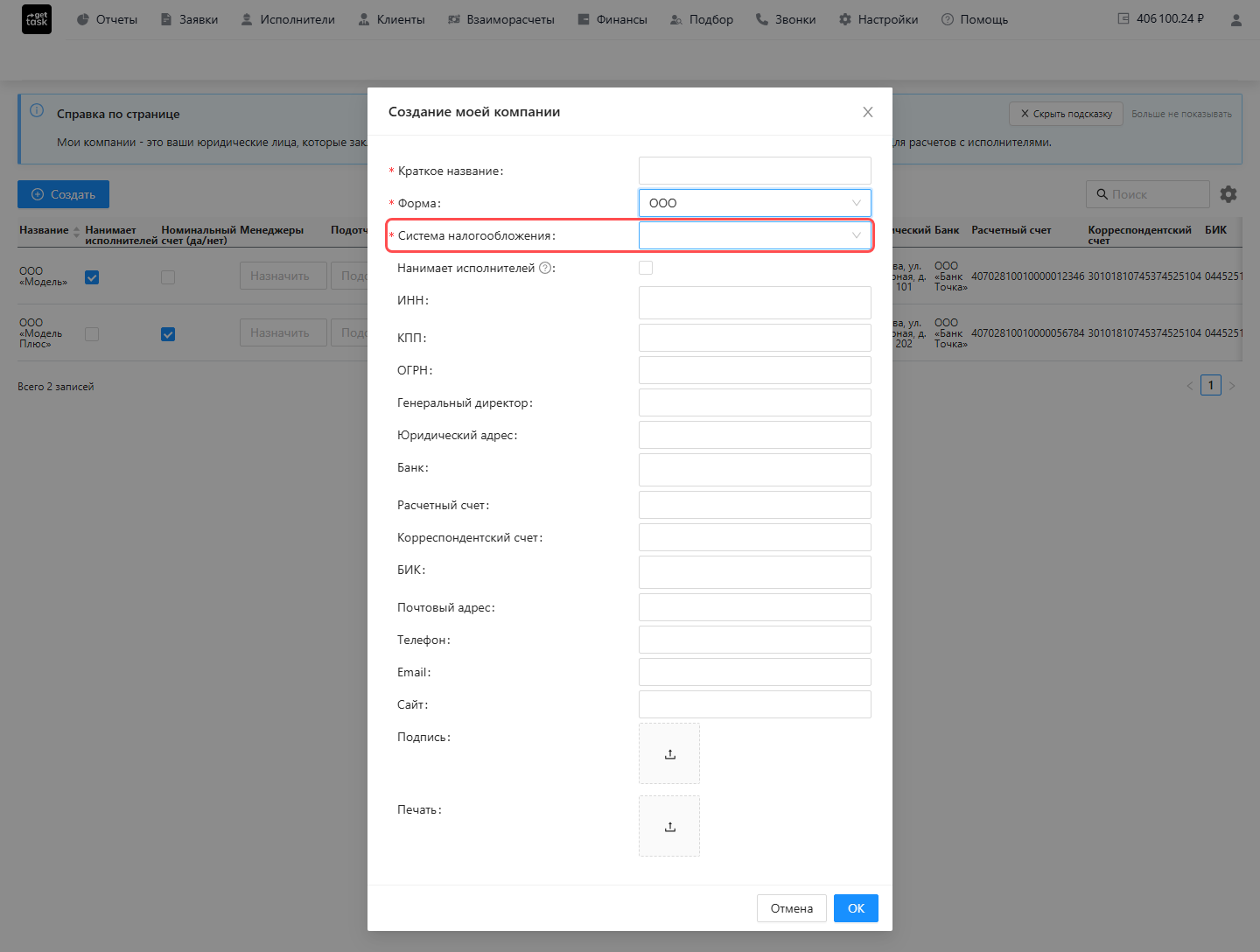Screen dimensions: 1260x952
Task: Click the Телефон input field
Action: click(x=755, y=640)
